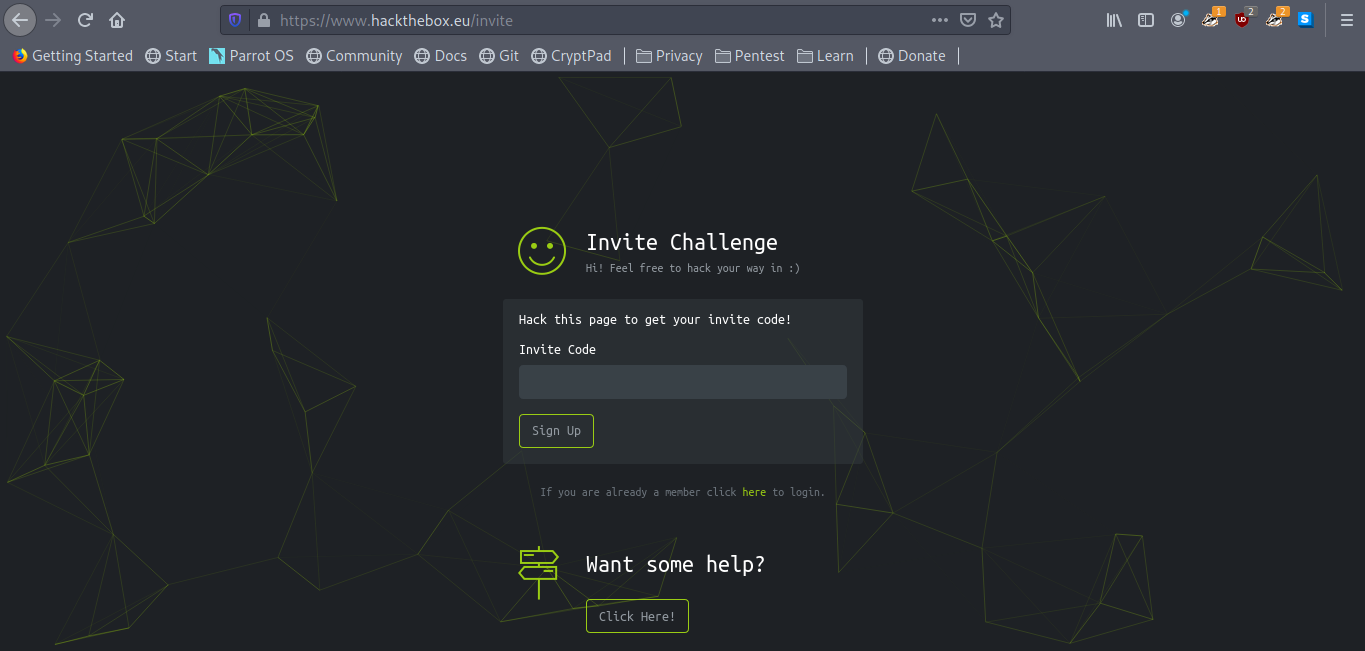Show site security padlock details

click(x=264, y=20)
